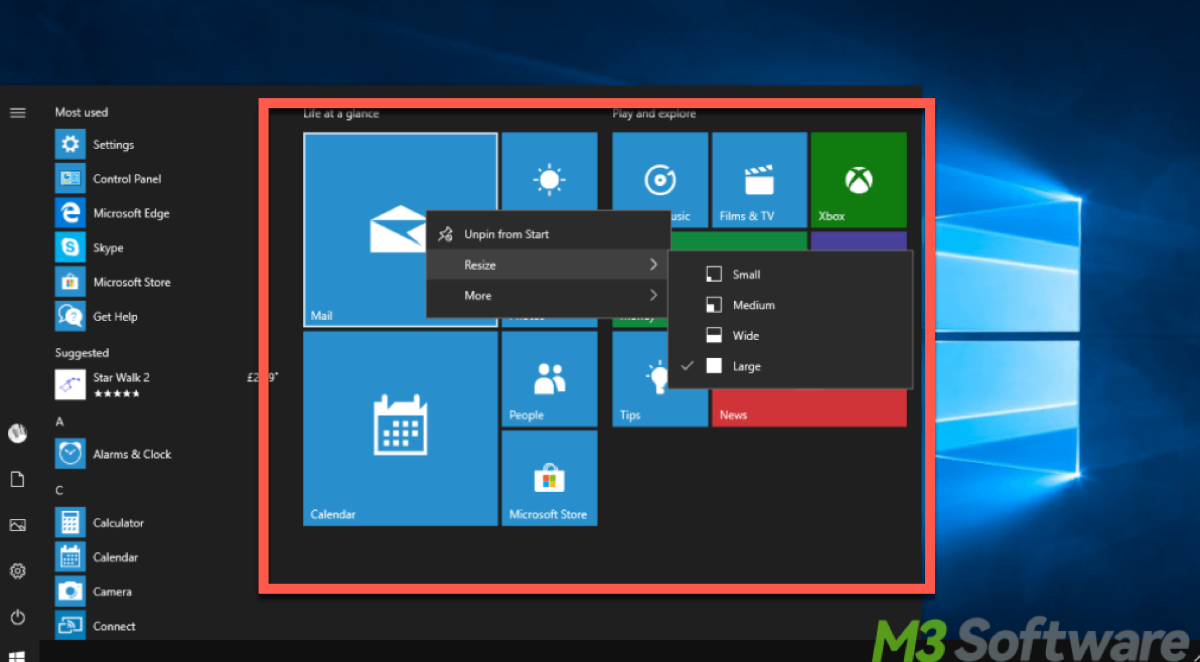This screenshot has width=1200, height=662.
Task: Select the Wide tile size
Action: (x=790, y=336)
